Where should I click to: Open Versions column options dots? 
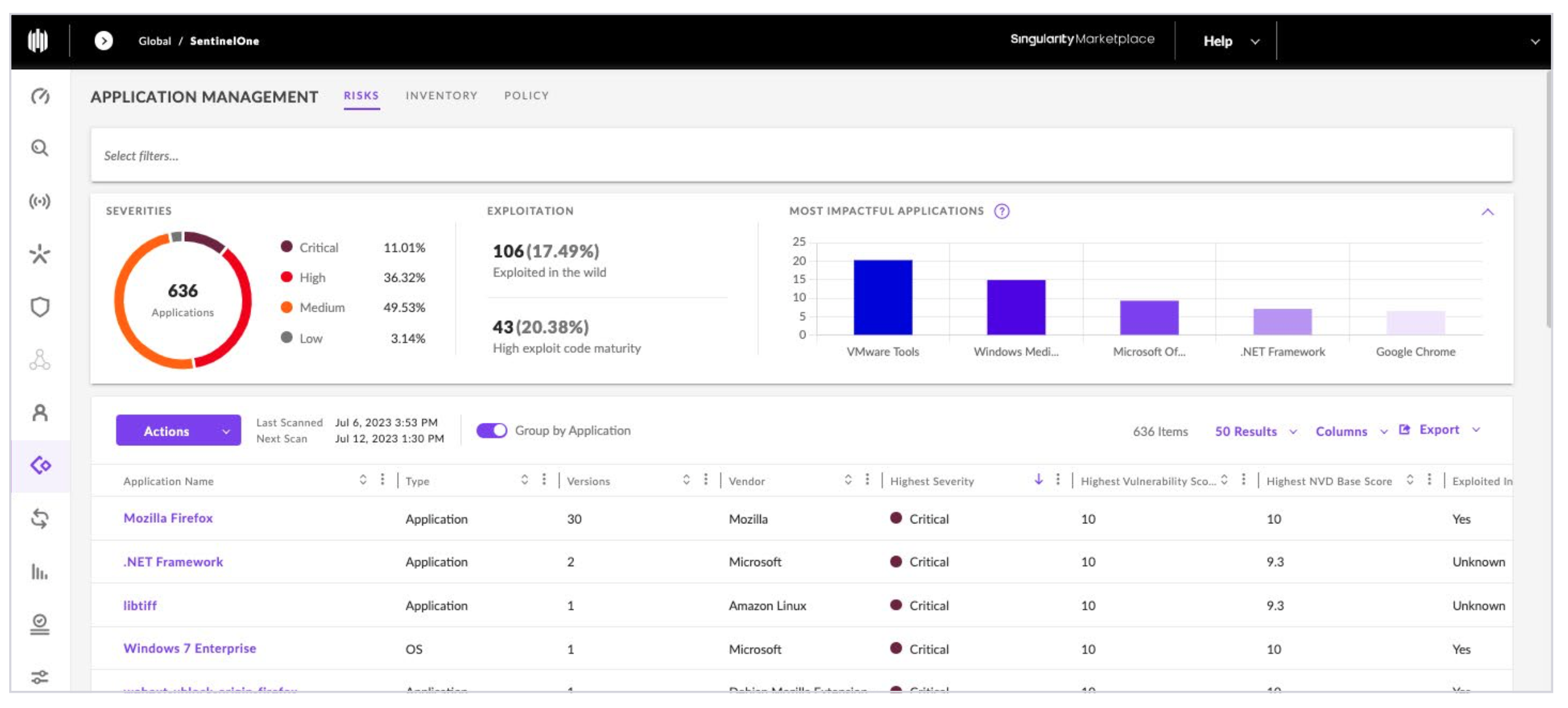click(705, 479)
